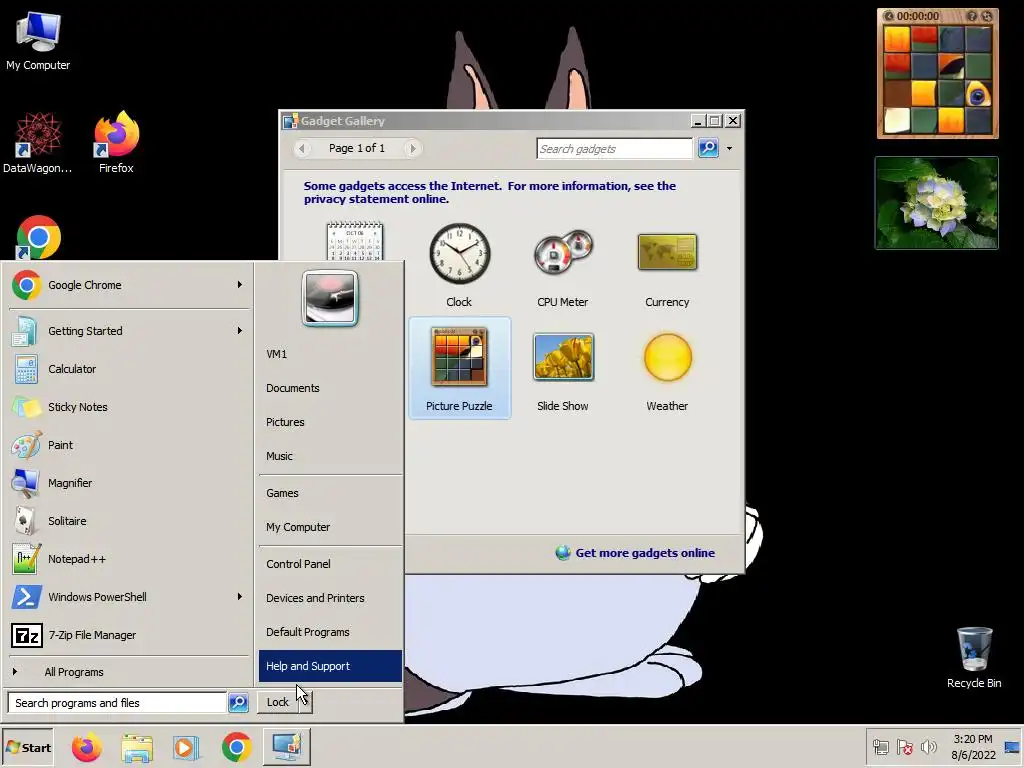Open the Recycle Bin

pyautogui.click(x=974, y=657)
